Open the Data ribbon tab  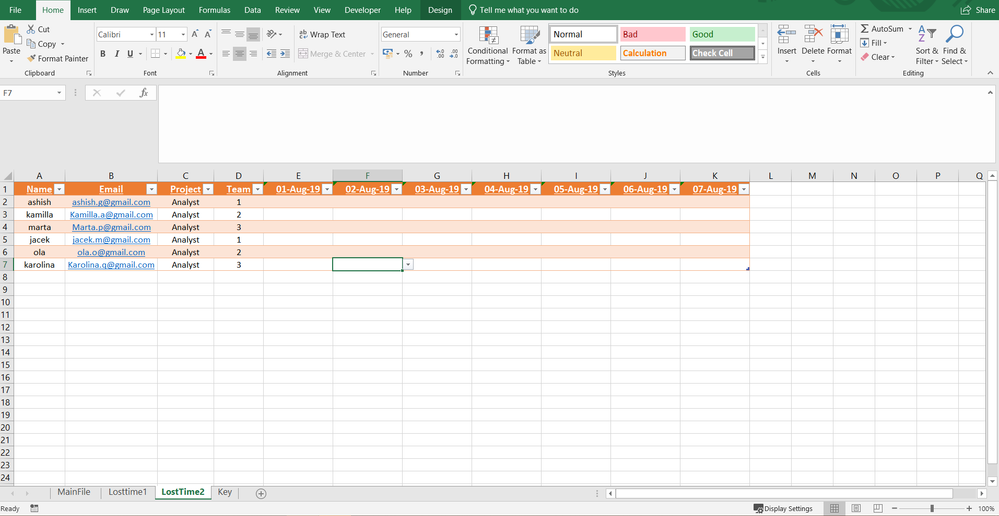(x=252, y=10)
